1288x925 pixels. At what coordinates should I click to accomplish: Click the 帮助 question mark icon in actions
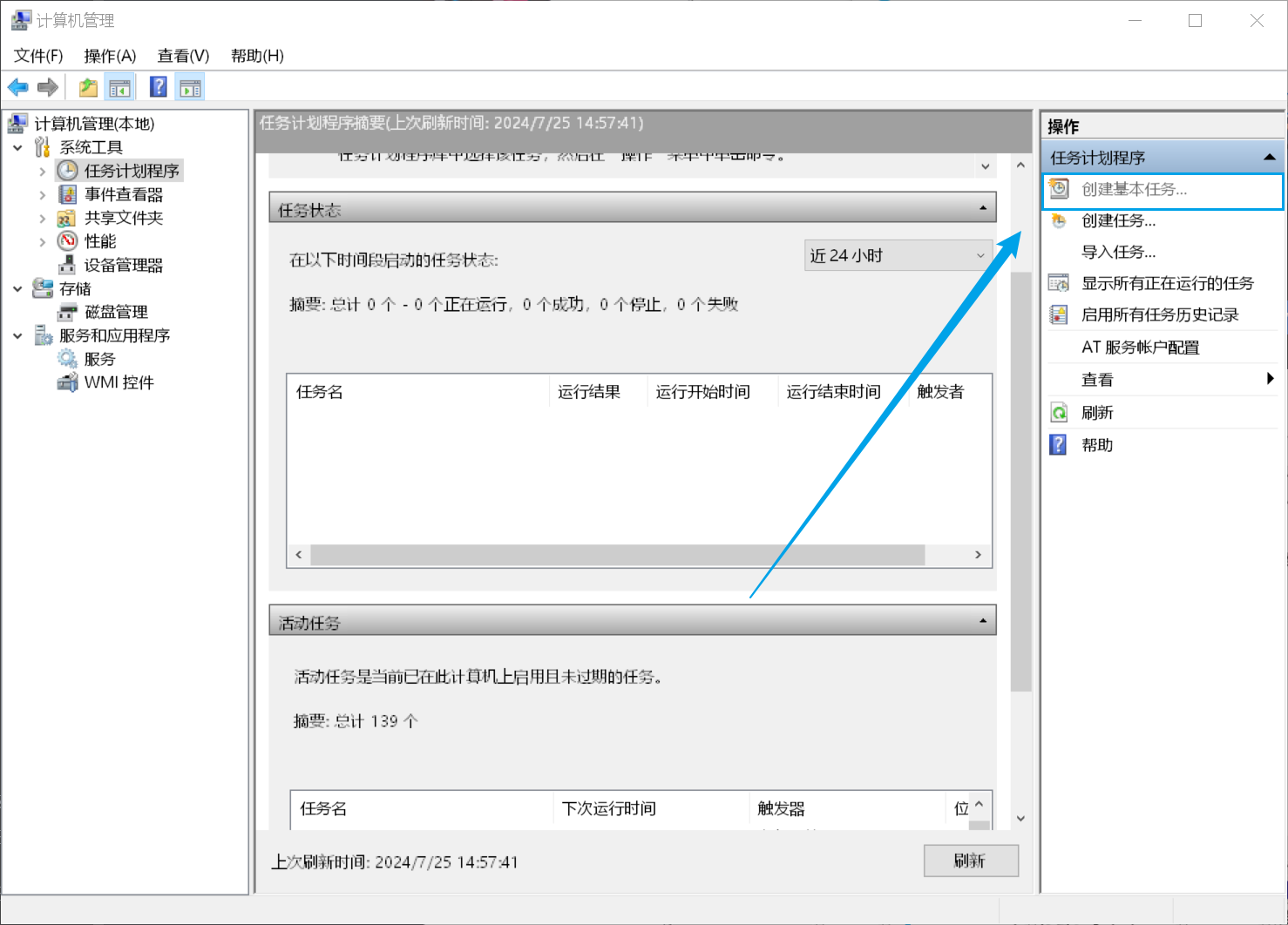point(1058,445)
